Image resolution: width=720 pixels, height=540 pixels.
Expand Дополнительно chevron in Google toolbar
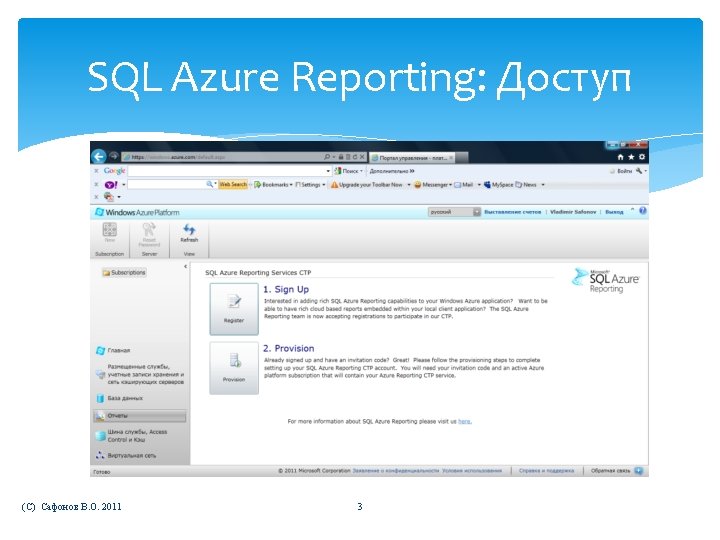tap(412, 171)
